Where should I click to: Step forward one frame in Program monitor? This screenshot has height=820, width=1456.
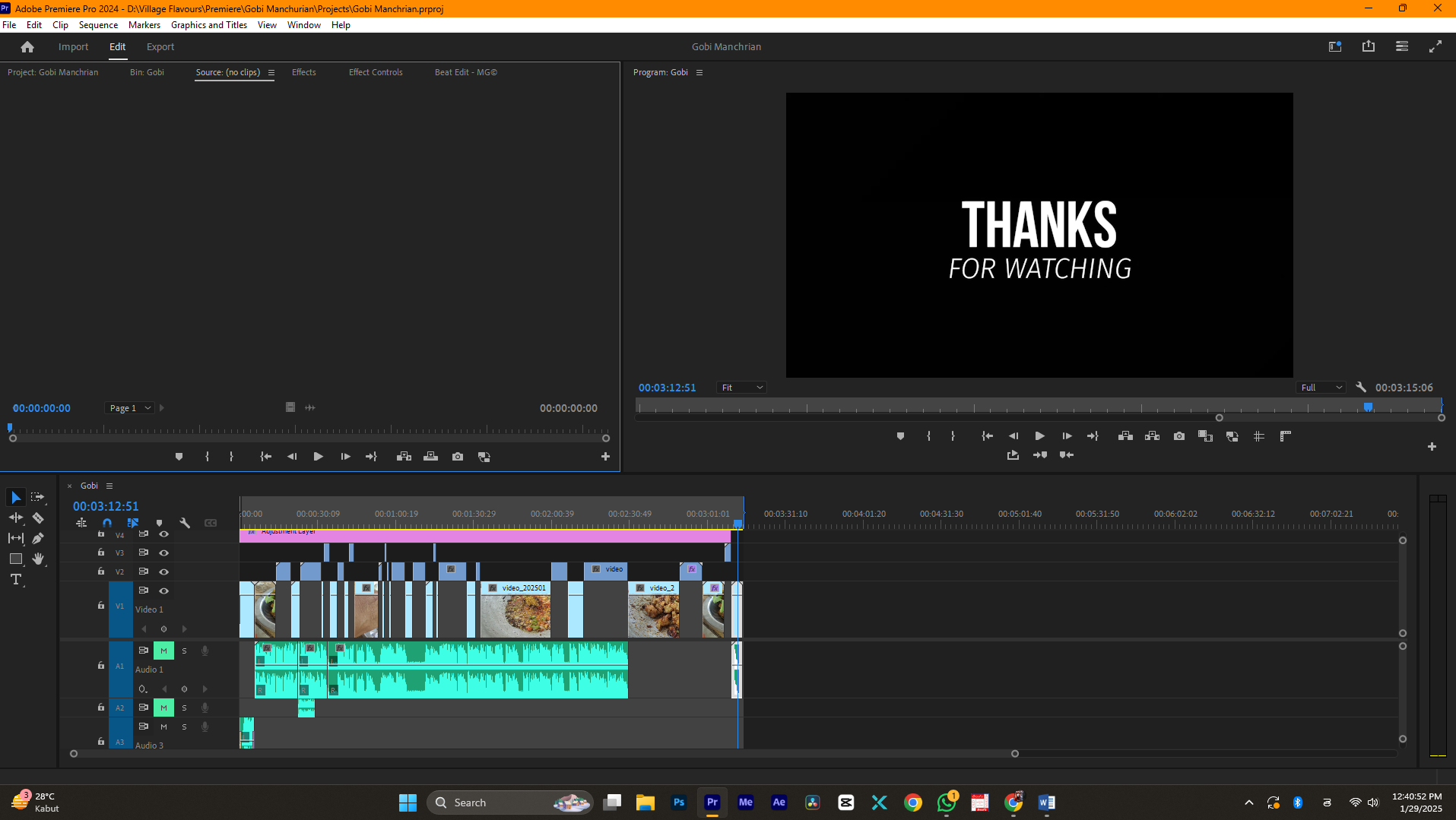click(1067, 436)
